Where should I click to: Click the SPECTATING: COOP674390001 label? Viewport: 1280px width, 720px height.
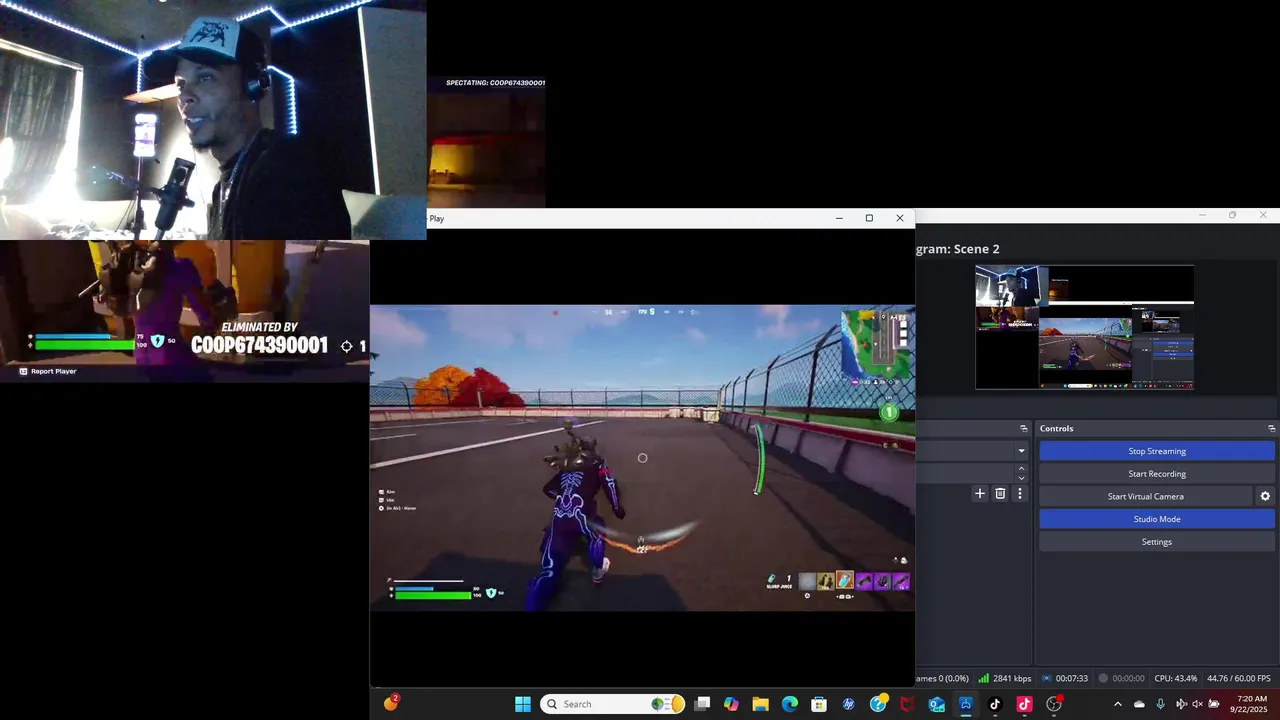495,83
